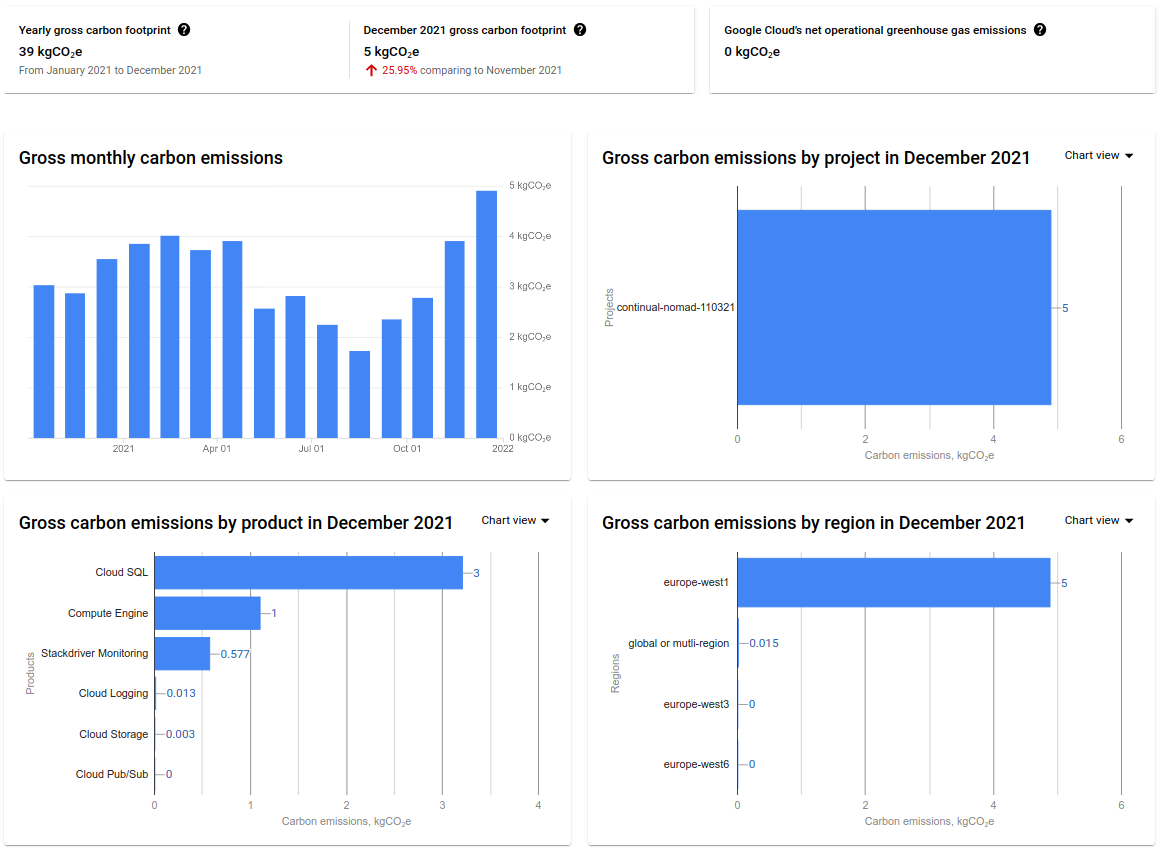
Task: Click the Stackdriver Monitoring bar
Action: point(182,654)
